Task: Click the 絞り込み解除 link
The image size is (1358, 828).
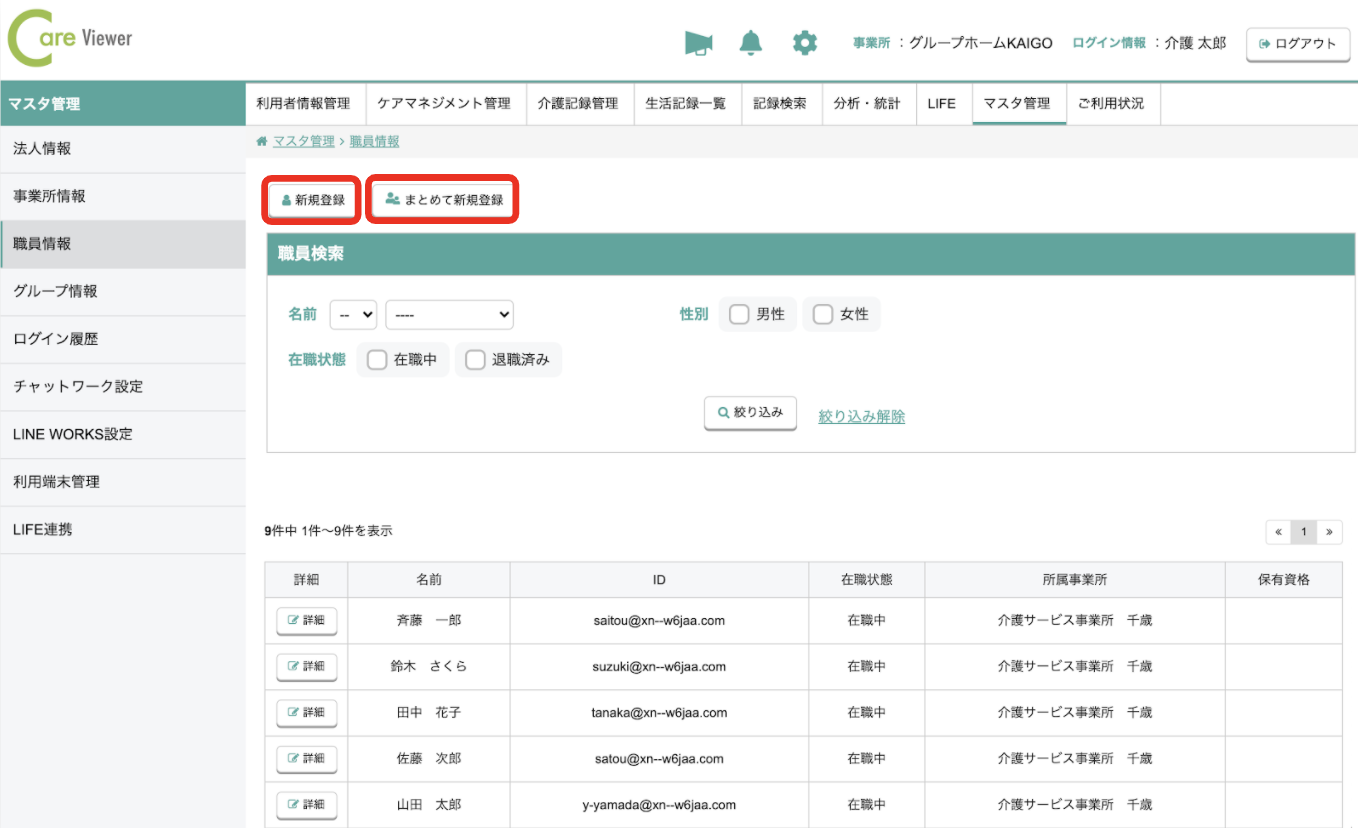Action: click(861, 417)
